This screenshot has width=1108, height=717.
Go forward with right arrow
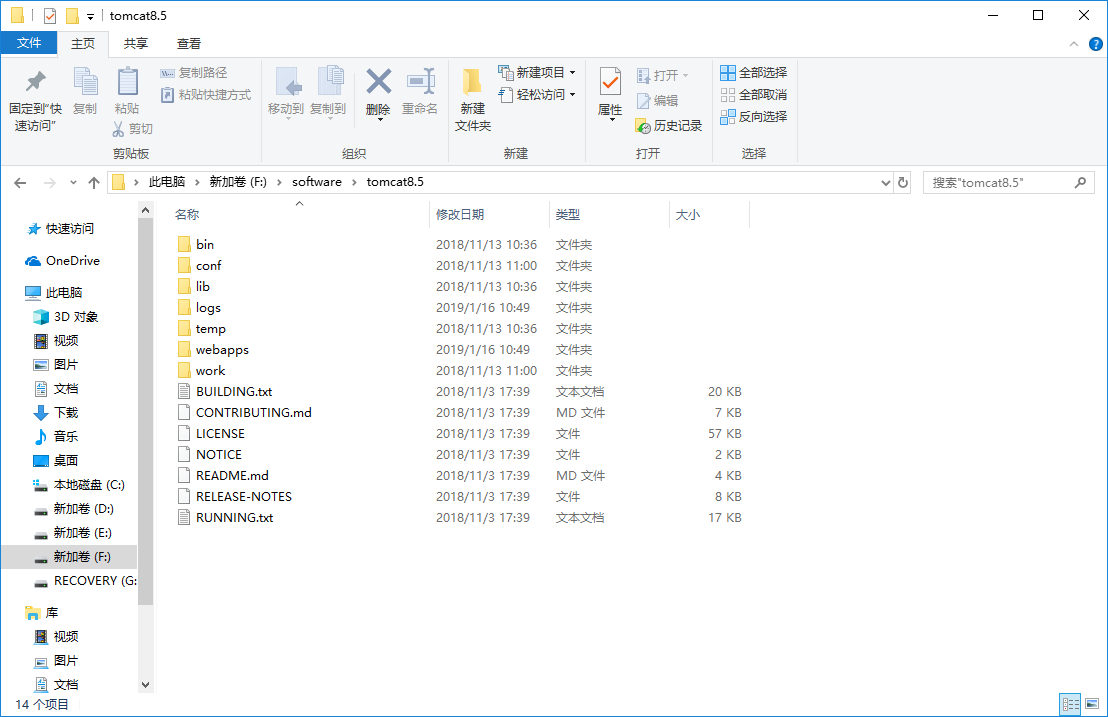tap(49, 183)
